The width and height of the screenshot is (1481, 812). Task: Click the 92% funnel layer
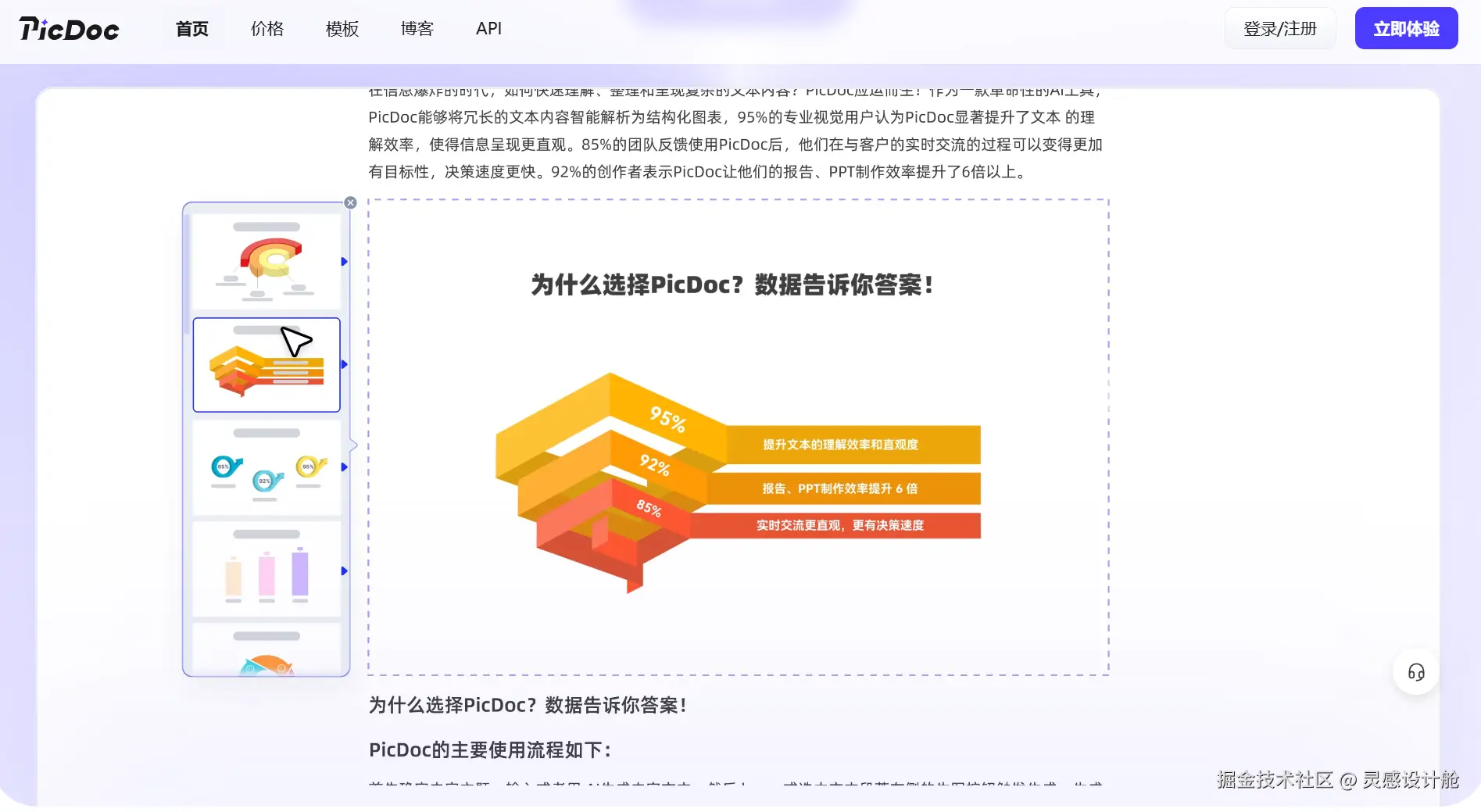coord(654,465)
